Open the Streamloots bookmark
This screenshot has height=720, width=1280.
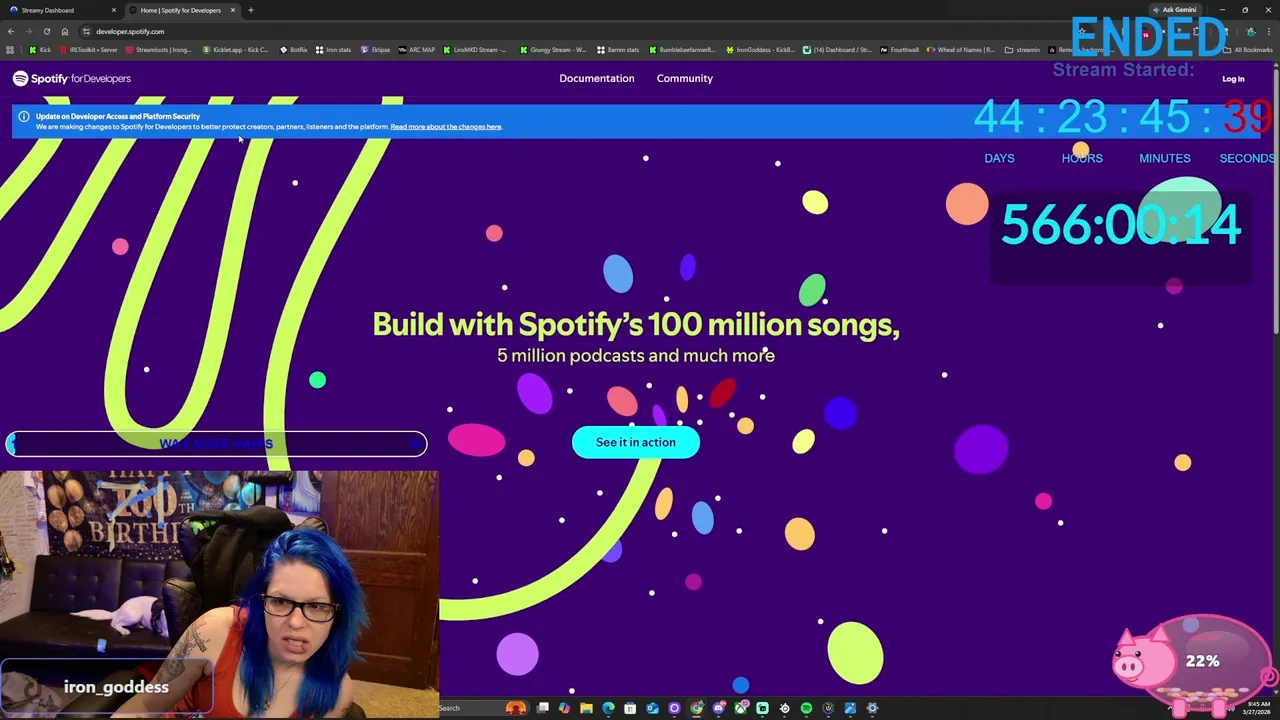[x=158, y=49]
